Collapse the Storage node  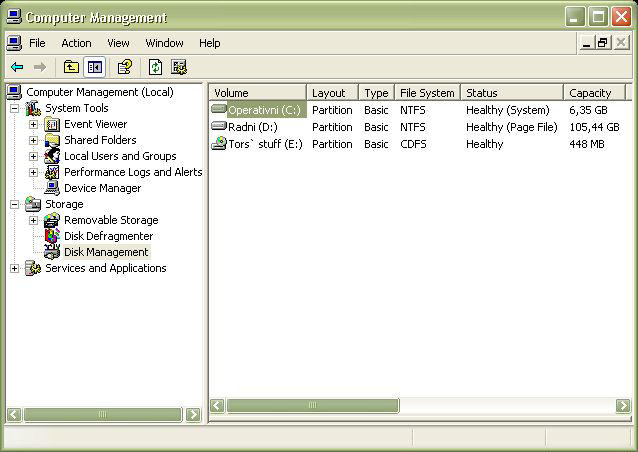pos(14,204)
